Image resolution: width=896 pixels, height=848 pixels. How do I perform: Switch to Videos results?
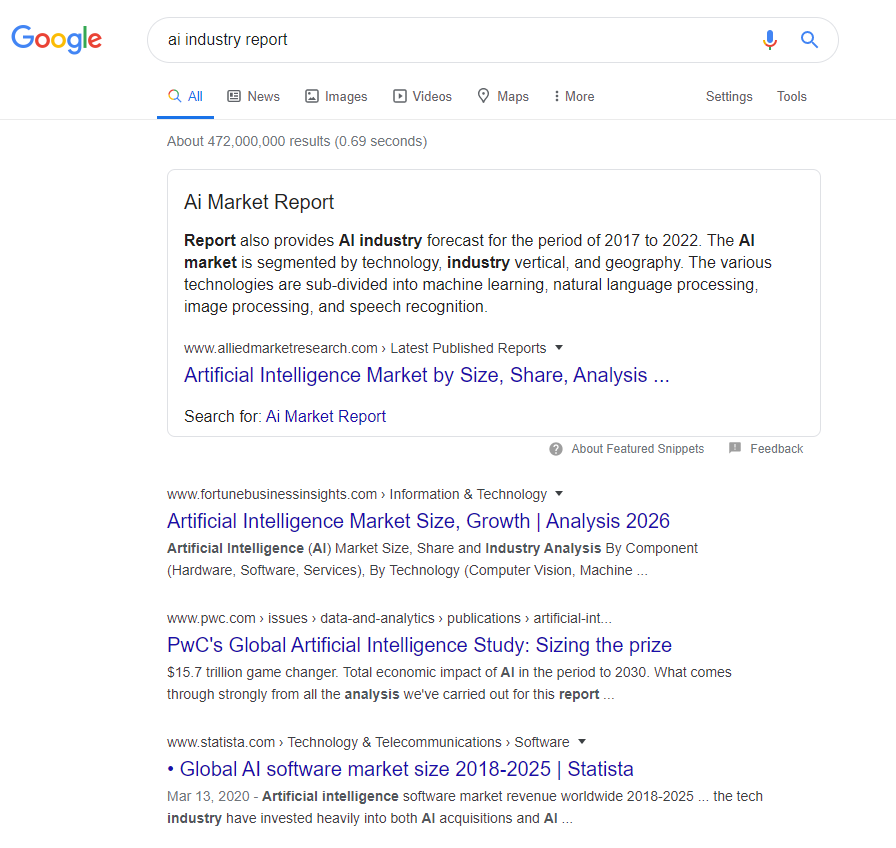tap(422, 97)
